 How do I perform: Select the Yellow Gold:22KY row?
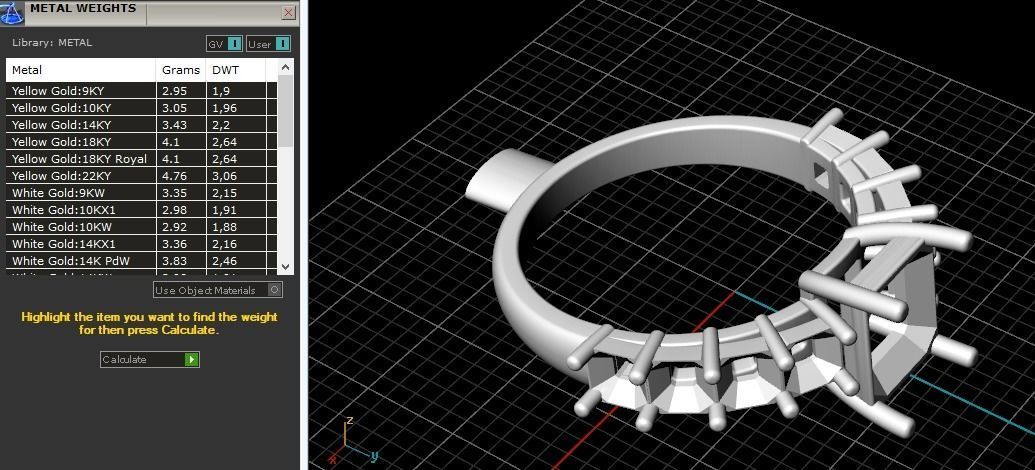pos(141,176)
